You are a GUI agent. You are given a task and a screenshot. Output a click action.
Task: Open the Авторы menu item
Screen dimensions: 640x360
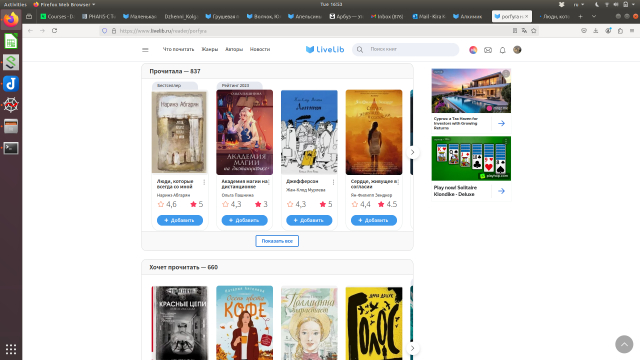tap(234, 49)
